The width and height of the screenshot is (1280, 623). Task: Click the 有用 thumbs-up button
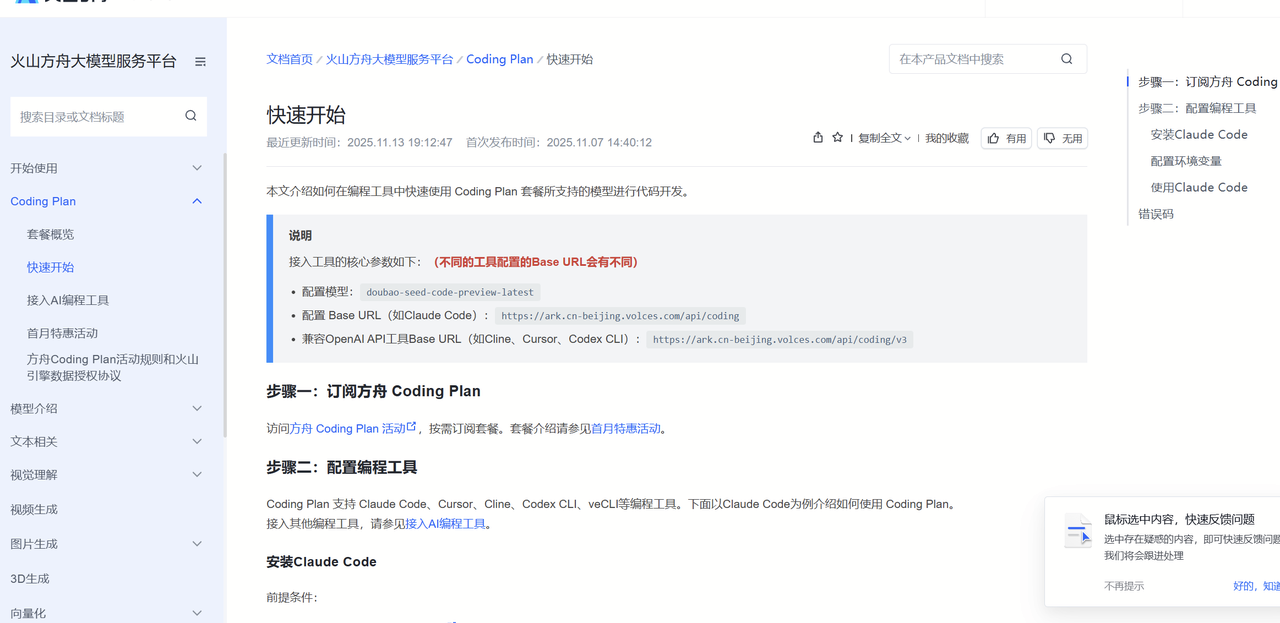(x=1006, y=138)
